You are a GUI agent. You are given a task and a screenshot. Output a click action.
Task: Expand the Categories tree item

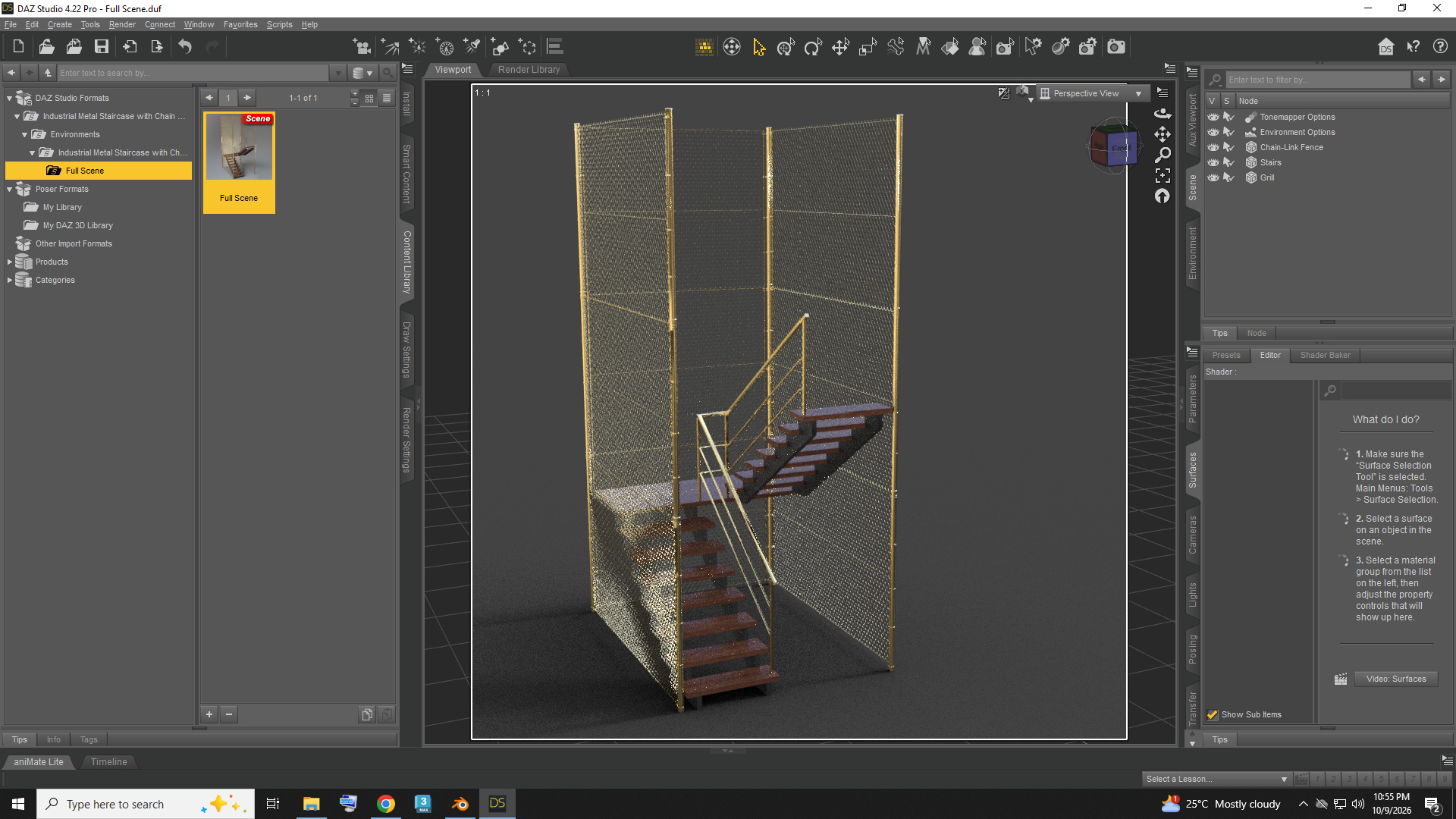[9, 280]
